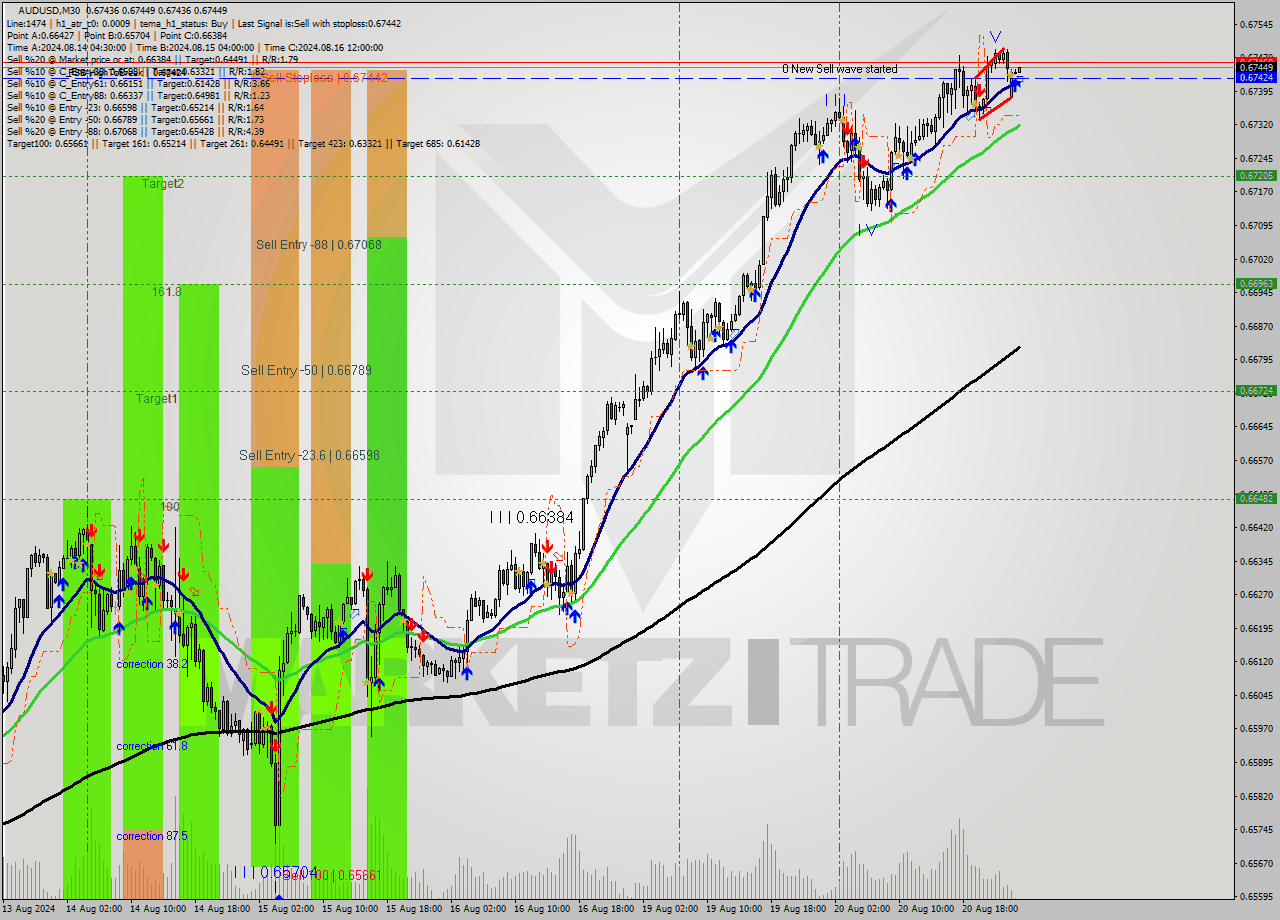Image resolution: width=1280 pixels, height=920 pixels.
Task: Click the current price tag 0.67449
Action: tap(1256, 67)
